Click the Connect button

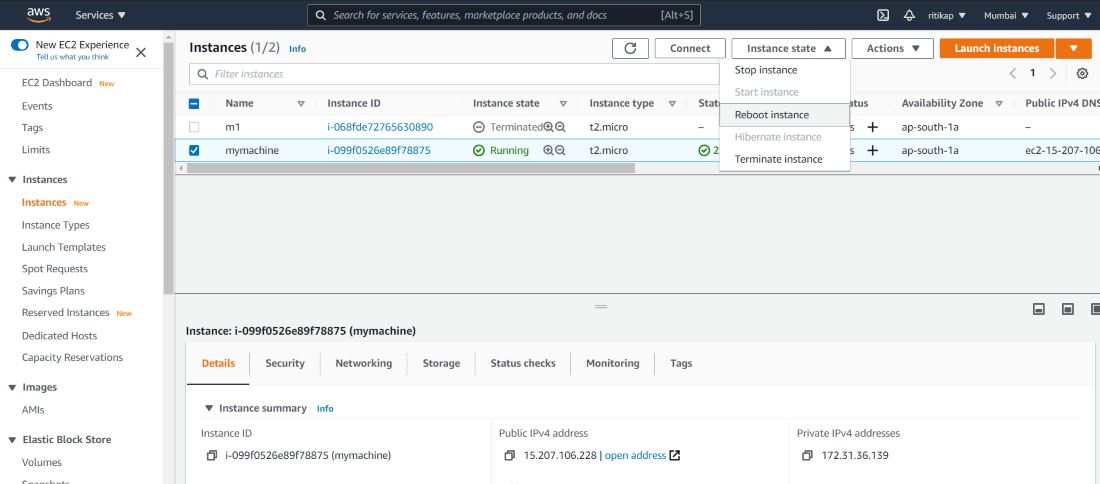690,48
